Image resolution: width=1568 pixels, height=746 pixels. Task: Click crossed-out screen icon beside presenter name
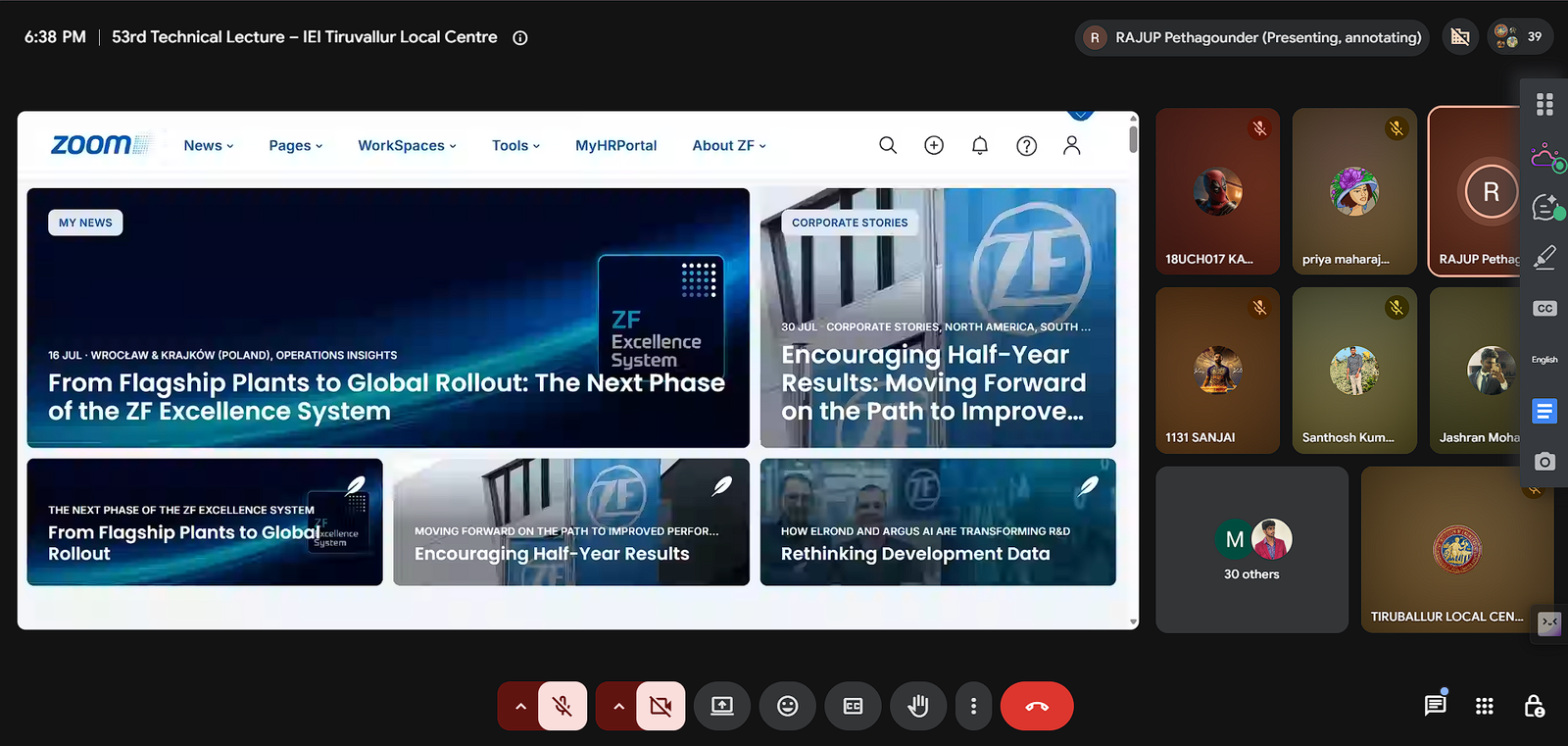(1460, 37)
